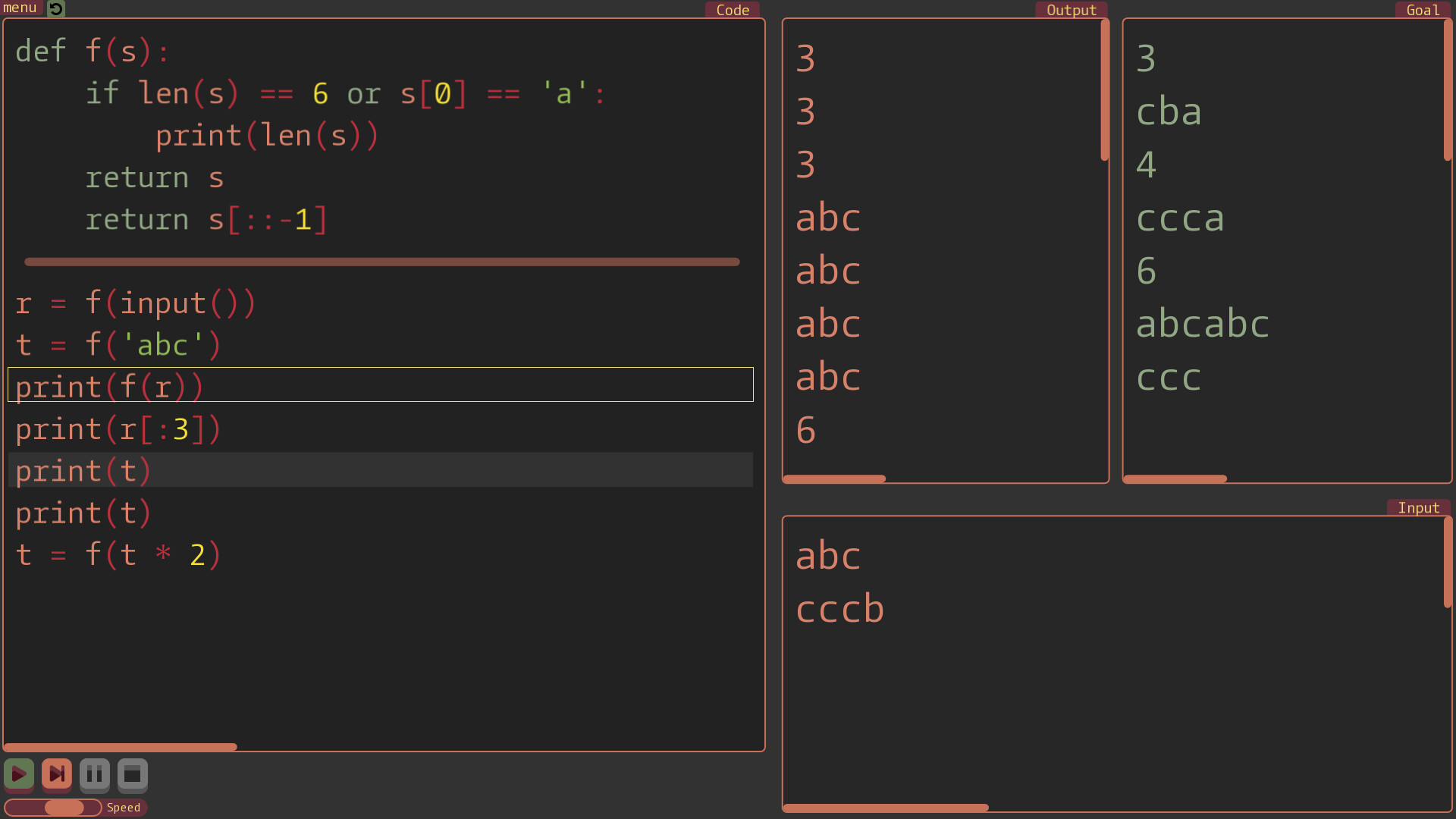
Task: Stop the running program
Action: click(x=133, y=774)
